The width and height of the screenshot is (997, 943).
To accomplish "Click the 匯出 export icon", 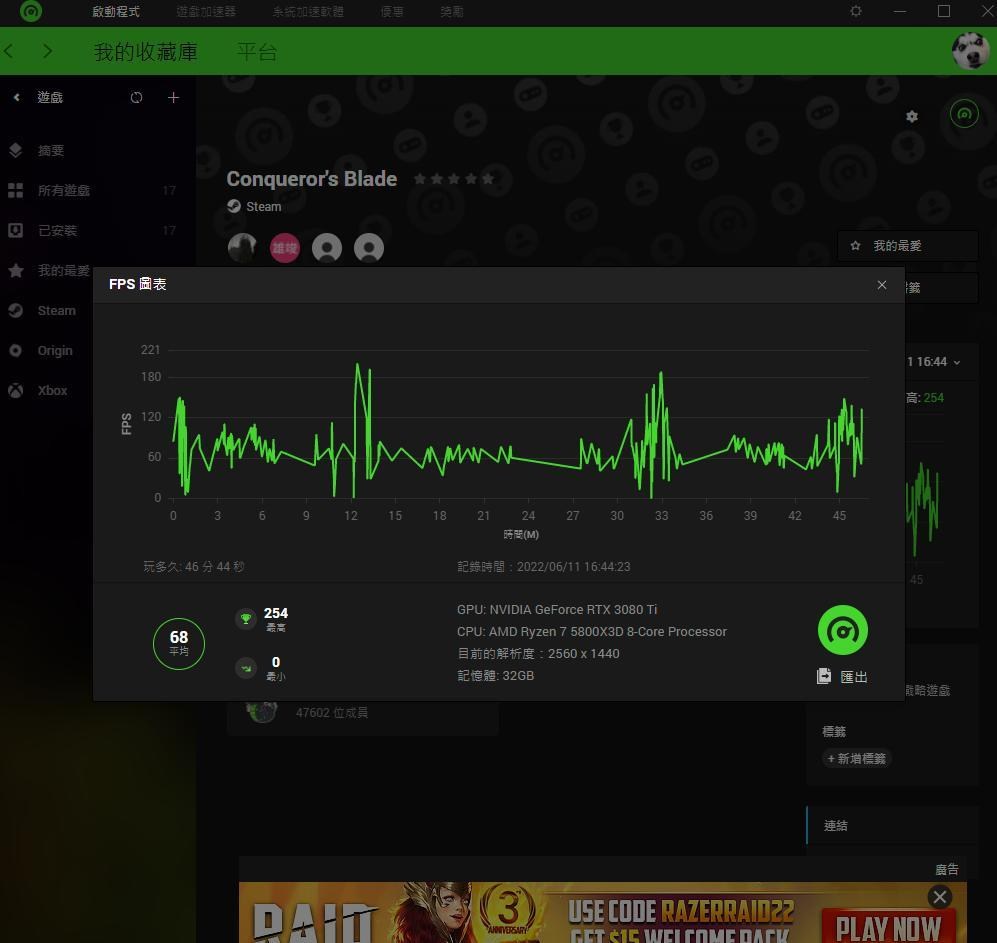I will coord(824,676).
